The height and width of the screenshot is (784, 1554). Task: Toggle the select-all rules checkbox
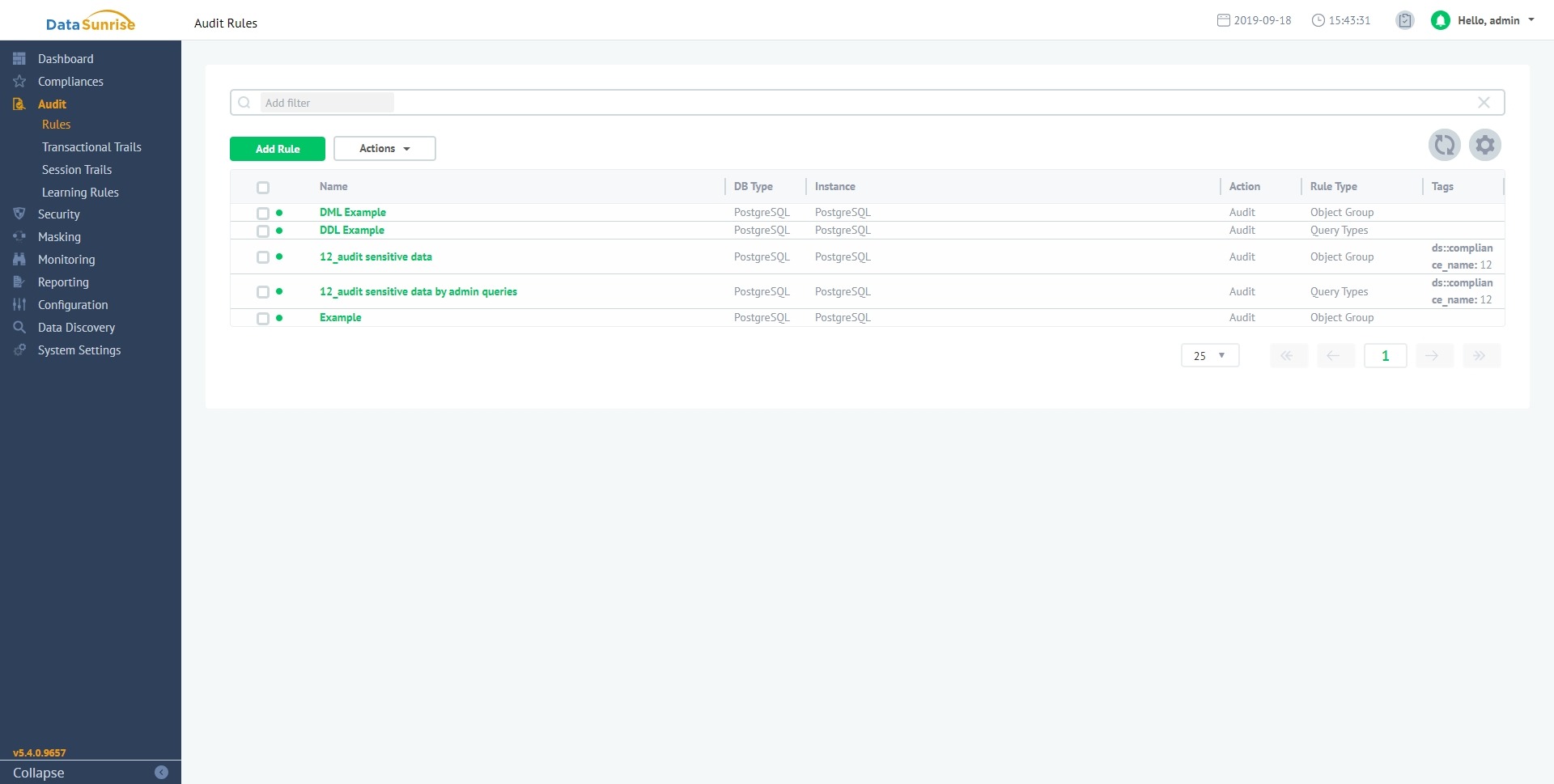[263, 188]
